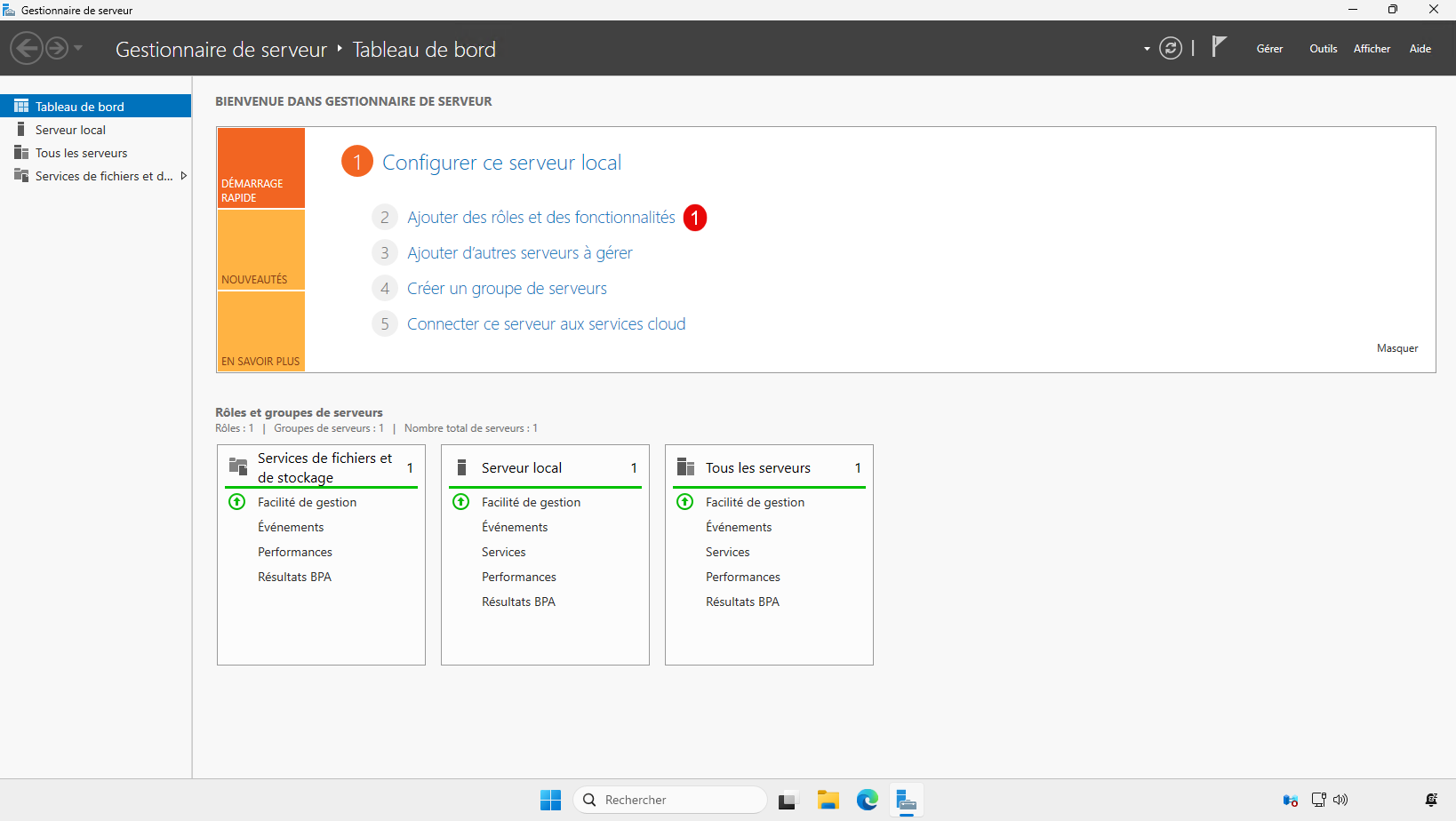
Task: Open the Outils menu
Action: pos(1323,49)
